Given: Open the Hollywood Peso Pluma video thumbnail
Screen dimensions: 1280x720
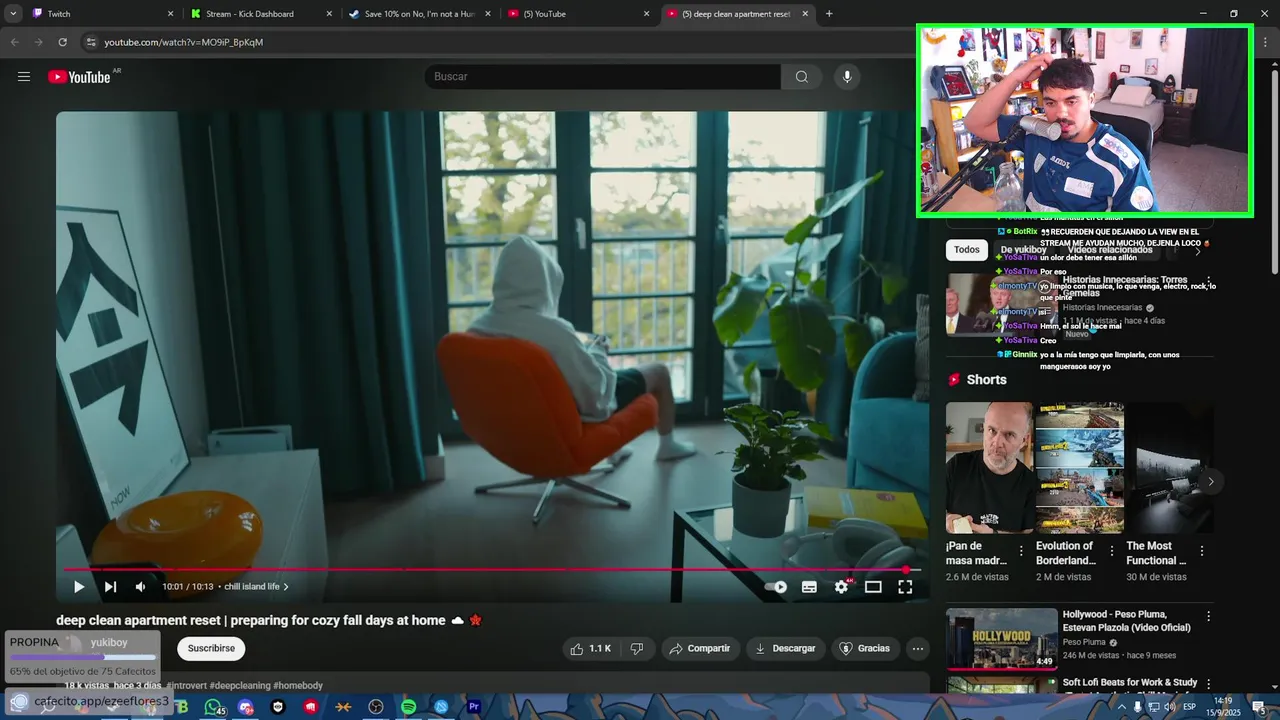Looking at the screenshot, I should (x=1001, y=639).
